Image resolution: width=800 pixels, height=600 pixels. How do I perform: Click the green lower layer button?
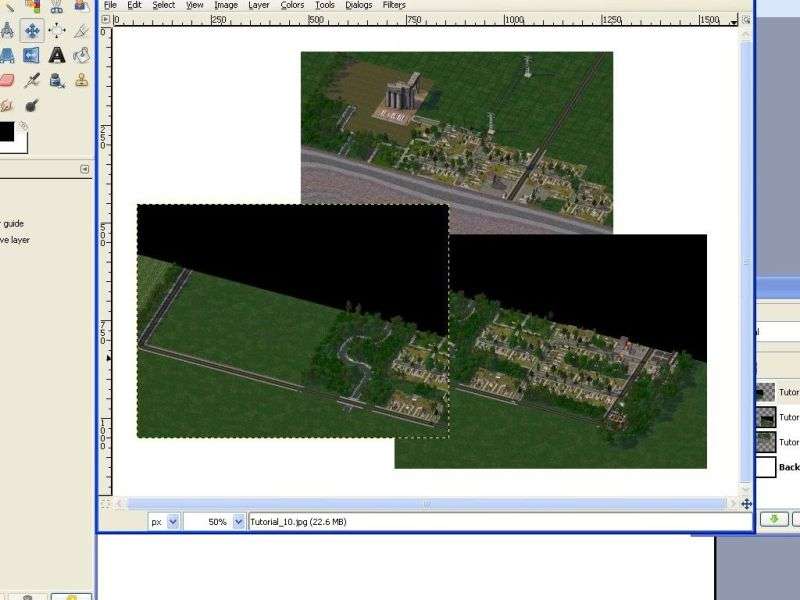point(772,519)
